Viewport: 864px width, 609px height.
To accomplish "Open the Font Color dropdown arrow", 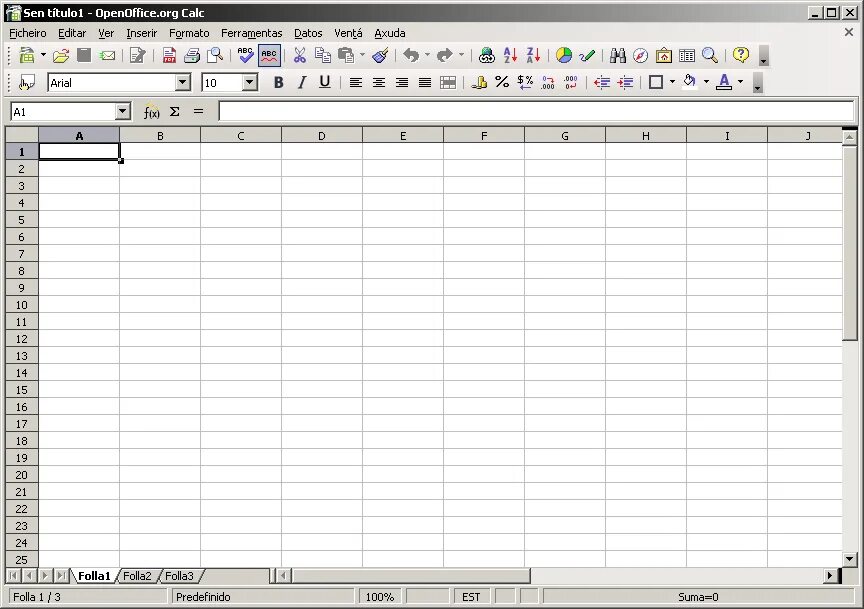I will [x=741, y=82].
